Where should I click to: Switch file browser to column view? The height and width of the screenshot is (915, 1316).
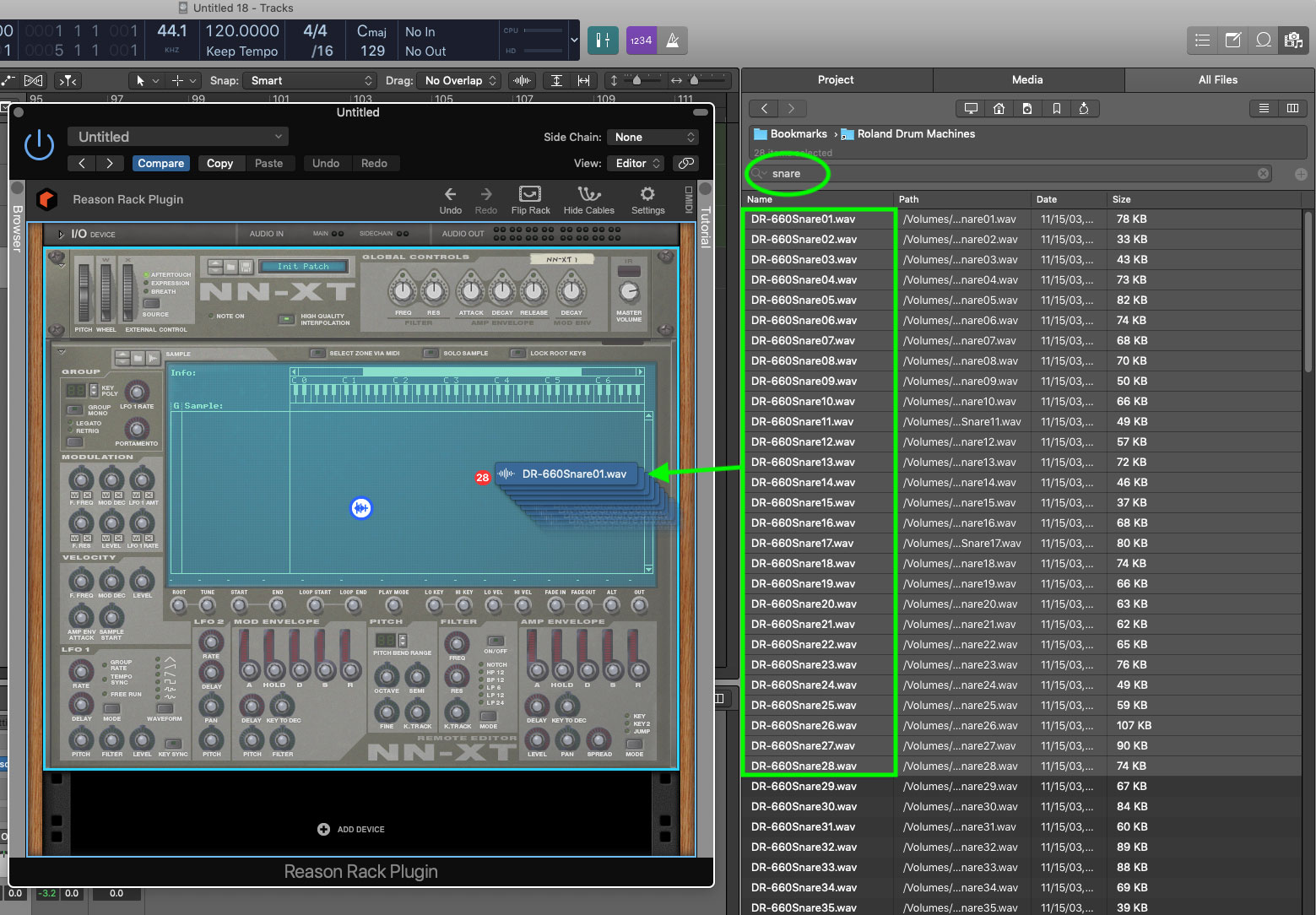point(1292,108)
